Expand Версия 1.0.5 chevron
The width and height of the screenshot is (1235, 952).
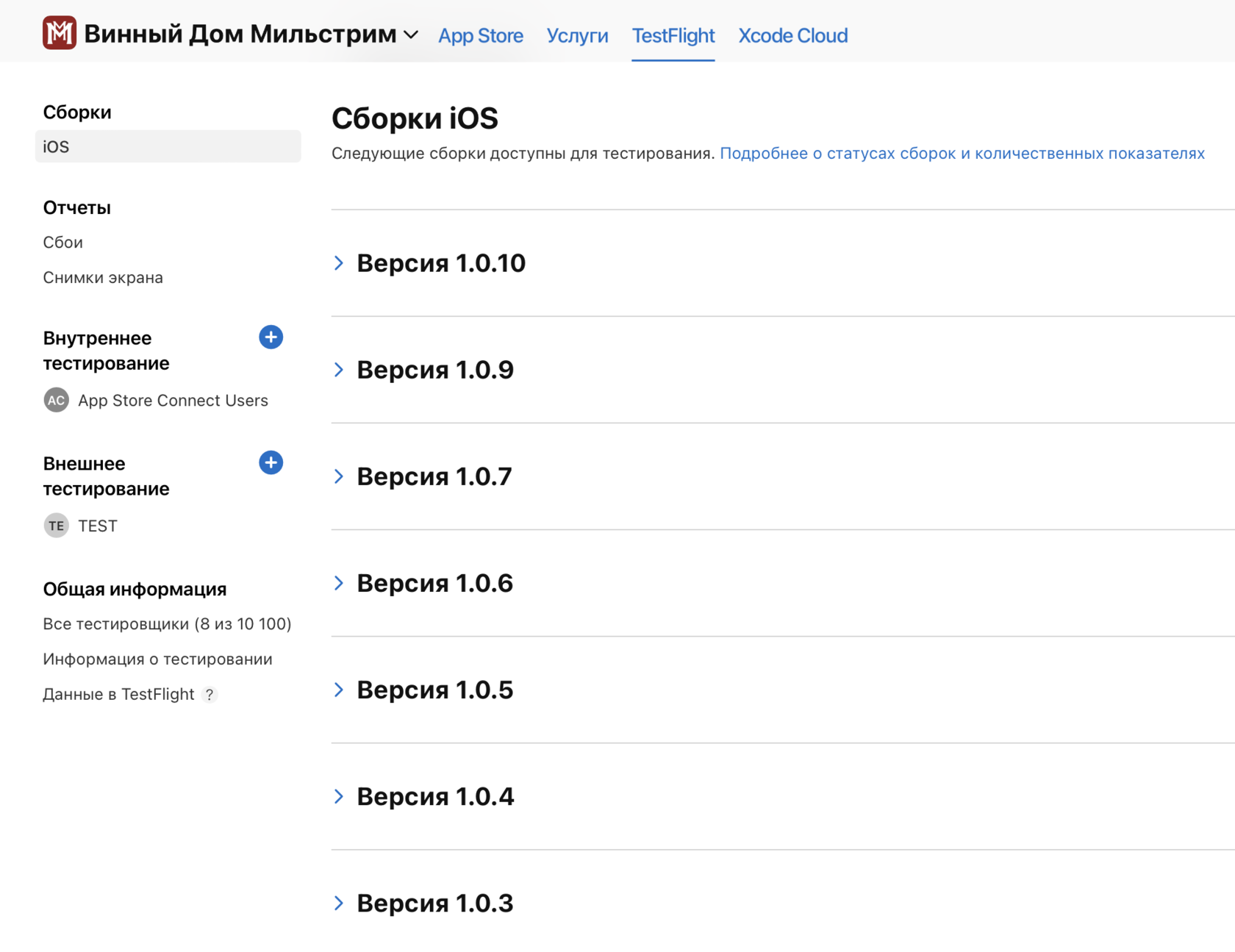[x=339, y=690]
